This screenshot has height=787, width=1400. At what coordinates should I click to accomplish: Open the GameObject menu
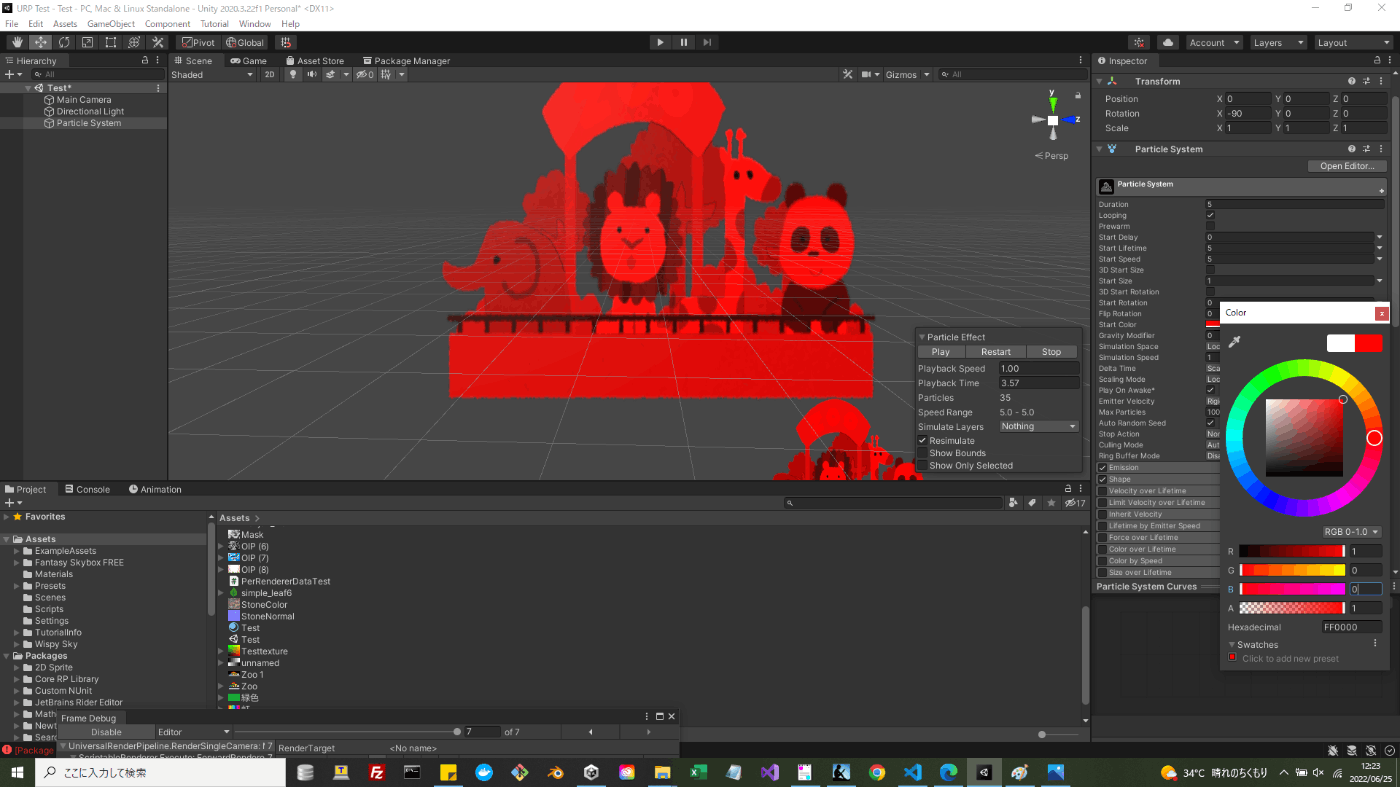(x=111, y=23)
